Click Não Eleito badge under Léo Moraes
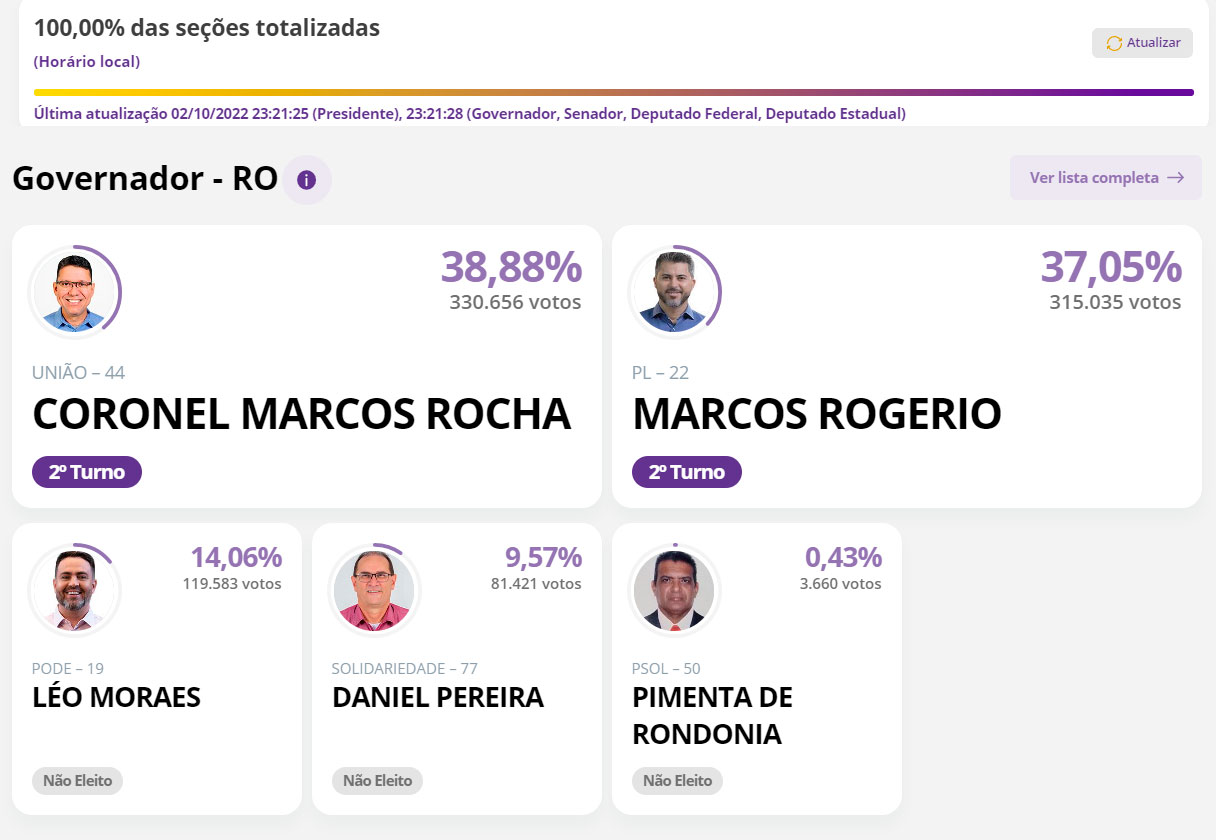The height and width of the screenshot is (840, 1216). point(77,780)
